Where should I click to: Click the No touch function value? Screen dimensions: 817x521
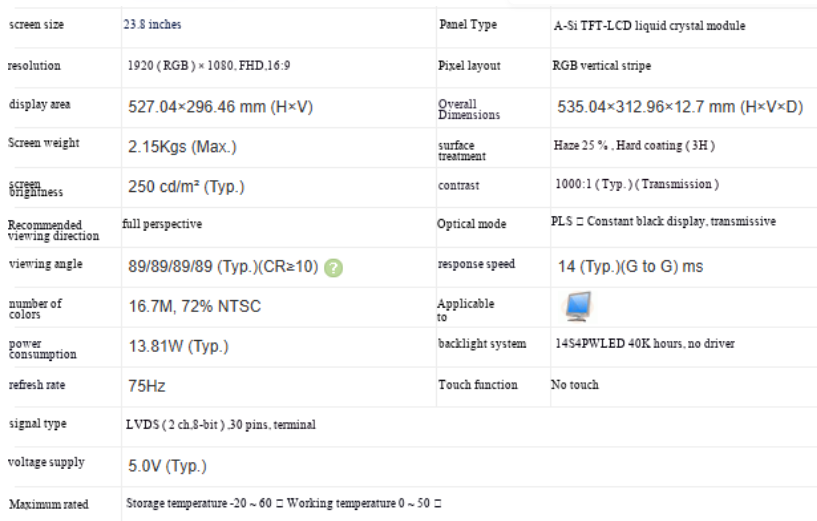click(575, 385)
